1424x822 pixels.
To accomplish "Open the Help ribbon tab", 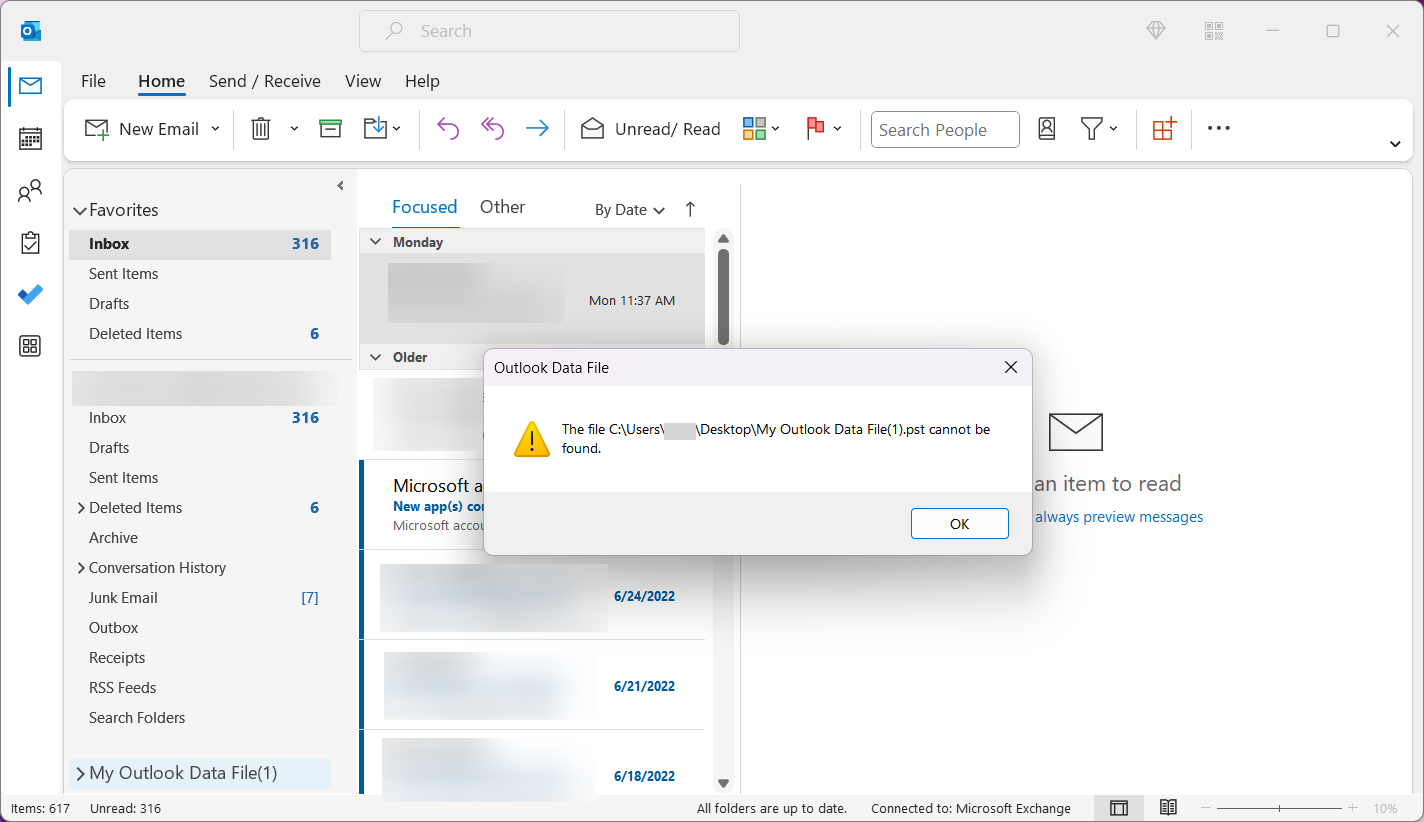I will coord(422,81).
